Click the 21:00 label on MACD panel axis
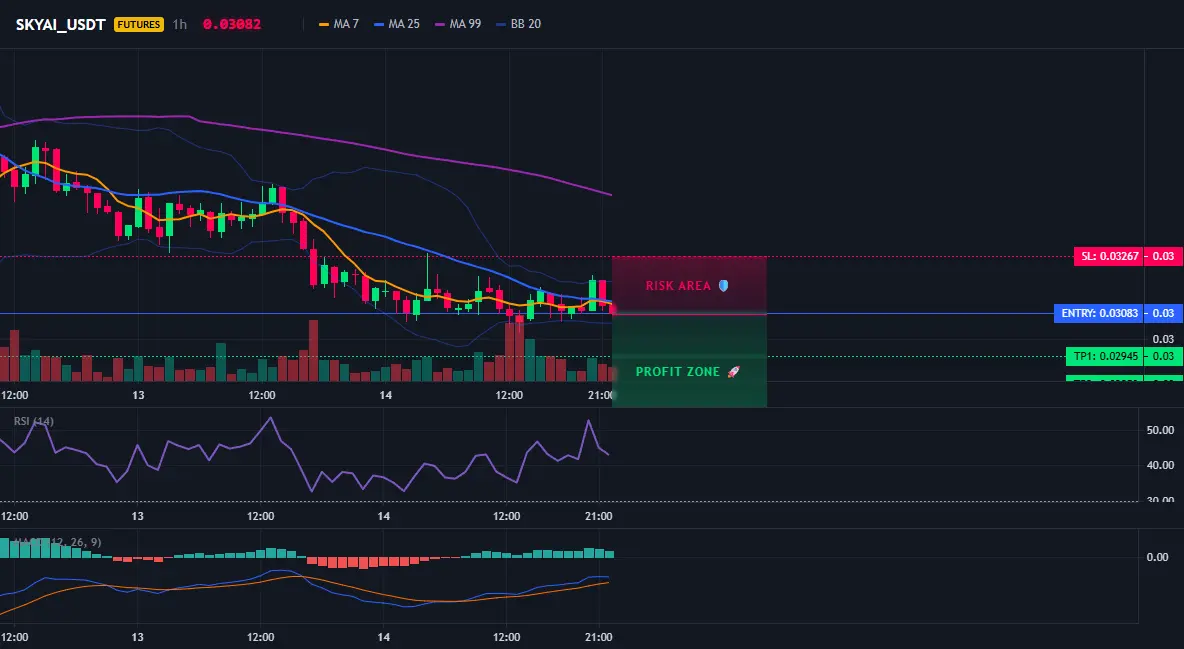 (x=599, y=637)
